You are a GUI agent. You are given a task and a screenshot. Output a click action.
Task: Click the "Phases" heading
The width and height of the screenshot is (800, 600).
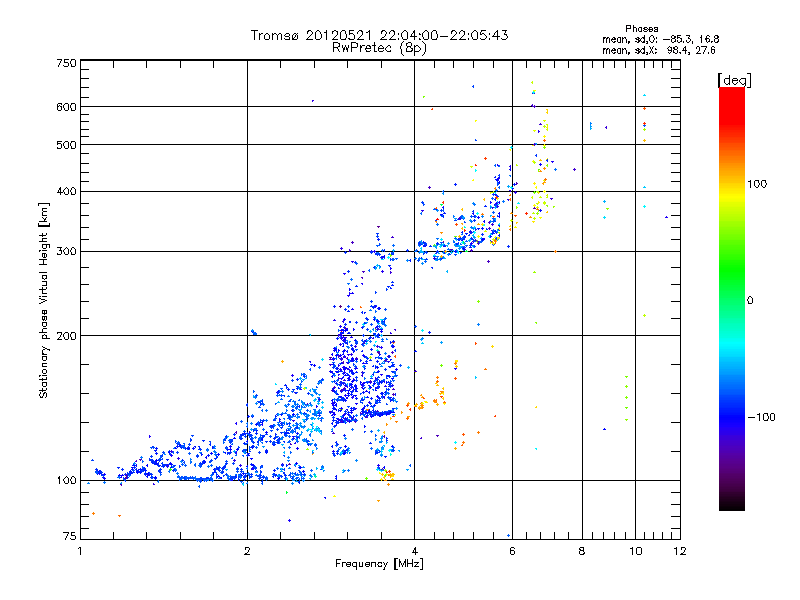click(x=641, y=29)
